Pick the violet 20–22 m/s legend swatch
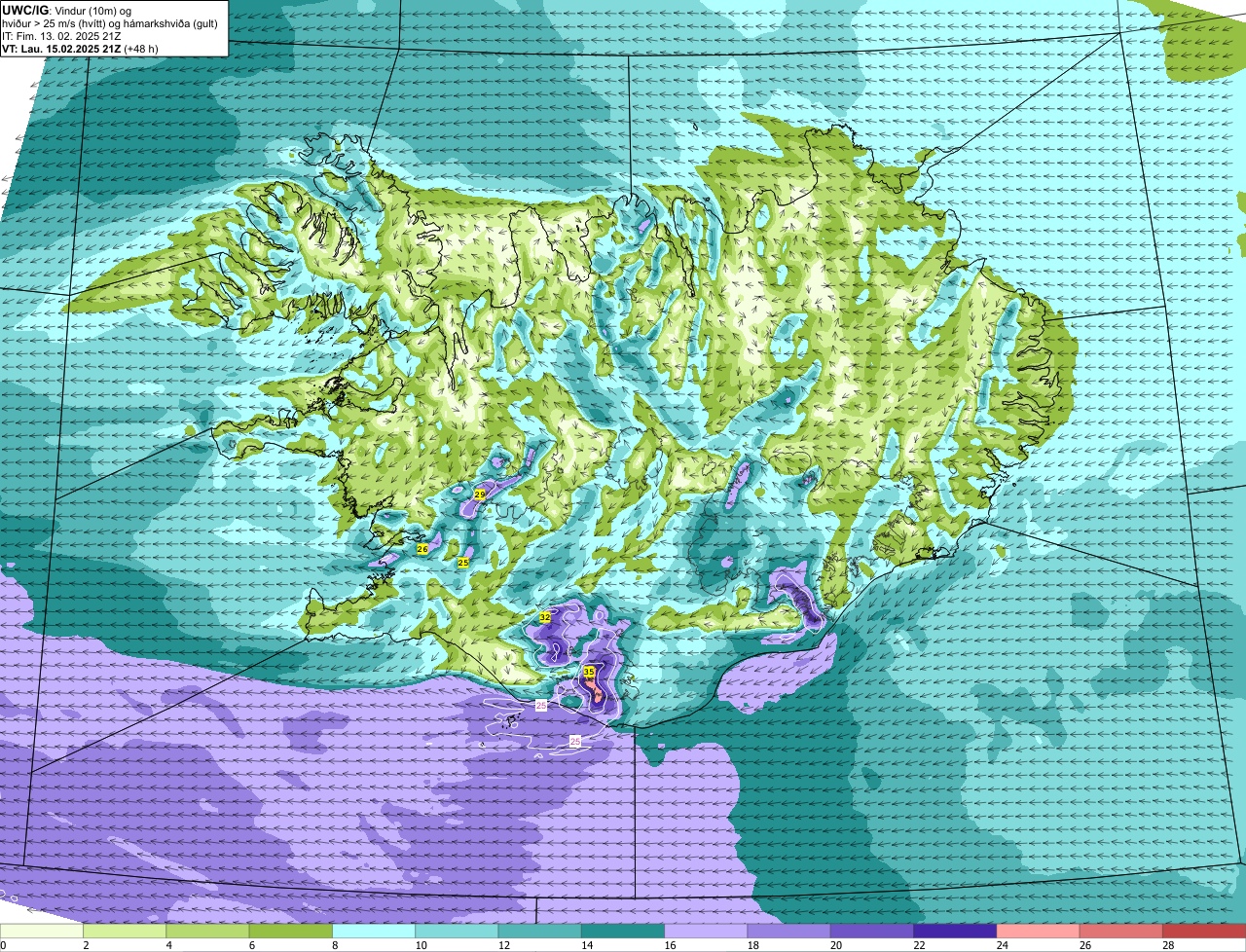The width and height of the screenshot is (1246, 952). click(x=872, y=931)
